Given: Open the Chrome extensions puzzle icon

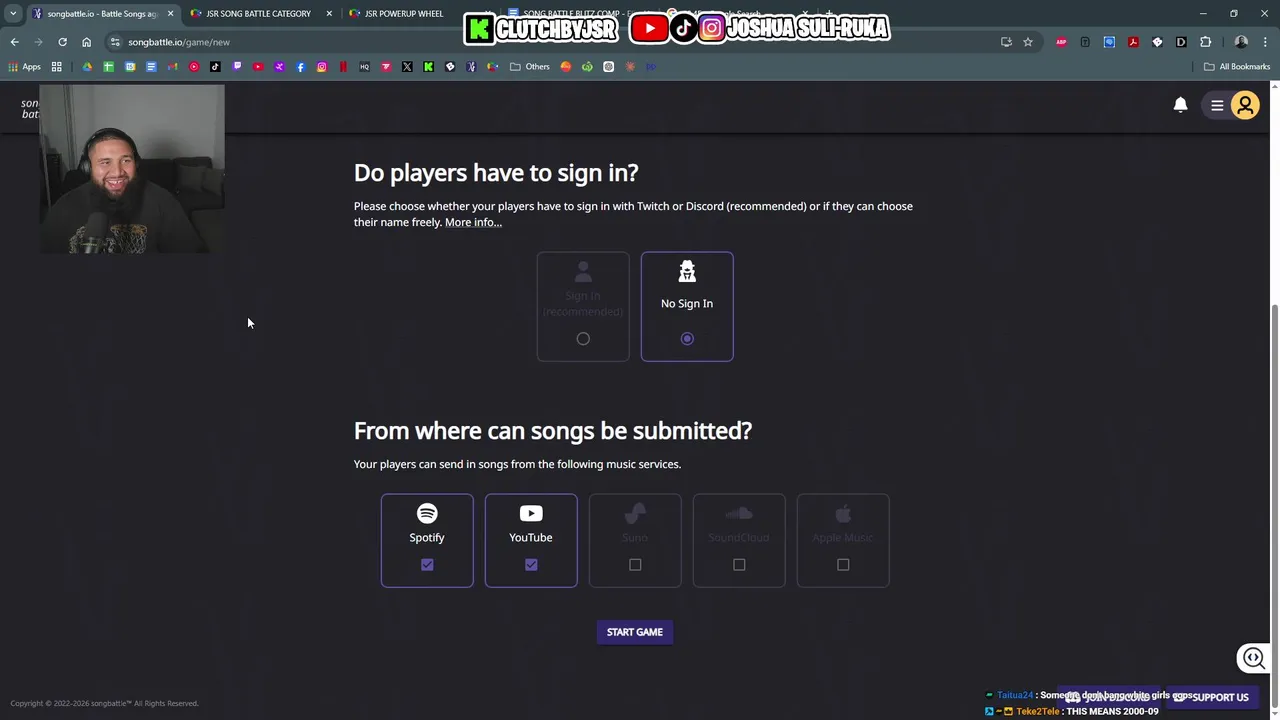Looking at the screenshot, I should pos(1205,42).
